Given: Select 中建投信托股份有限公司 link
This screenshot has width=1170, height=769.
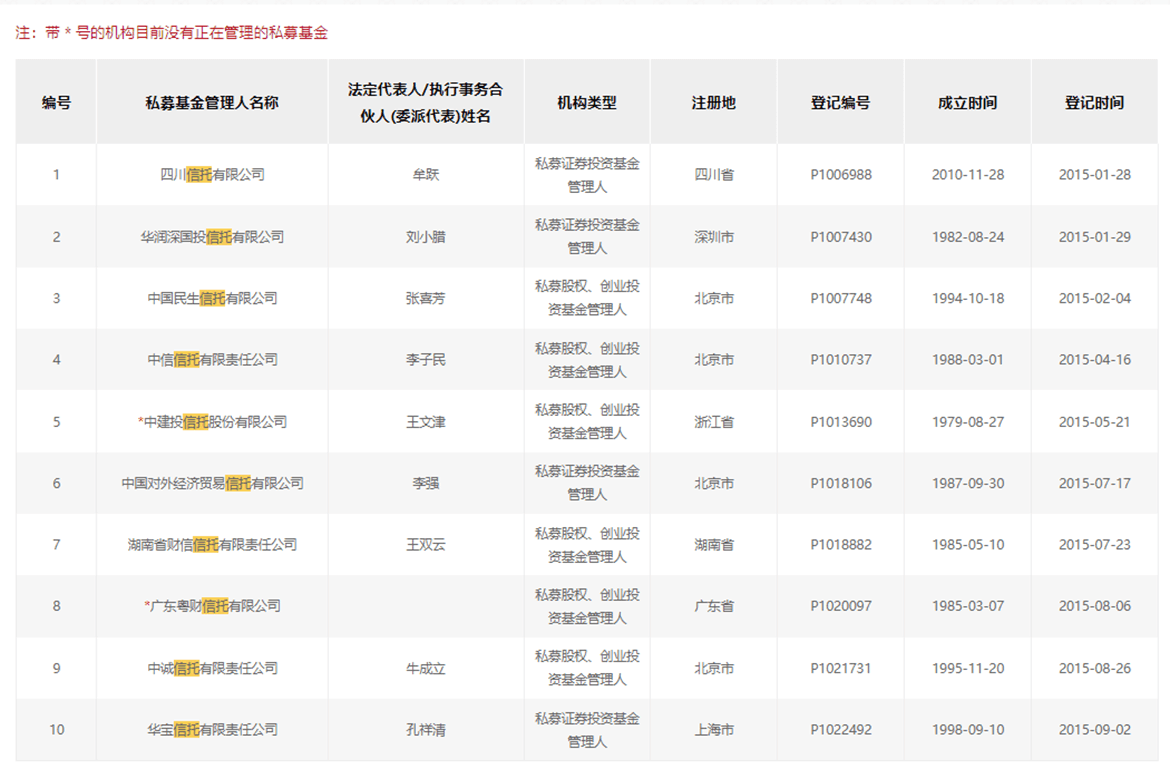Looking at the screenshot, I should pos(215,422).
